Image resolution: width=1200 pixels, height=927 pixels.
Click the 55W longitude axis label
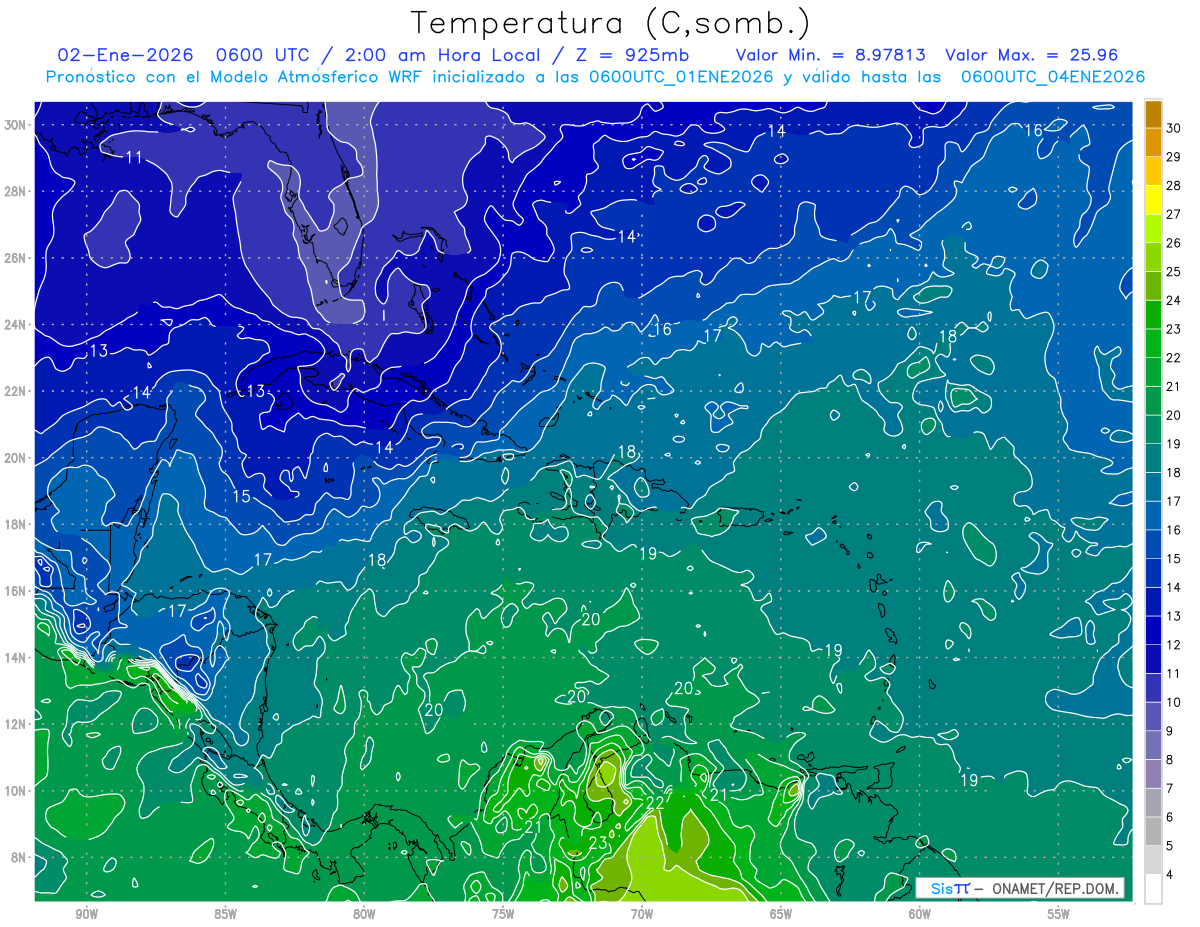pyautogui.click(x=1059, y=914)
